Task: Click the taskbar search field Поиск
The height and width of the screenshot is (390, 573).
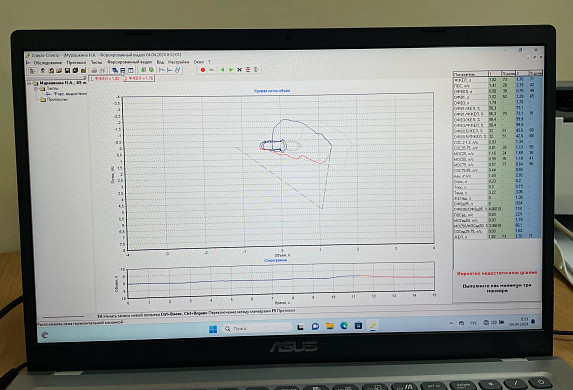Action: coord(256,329)
